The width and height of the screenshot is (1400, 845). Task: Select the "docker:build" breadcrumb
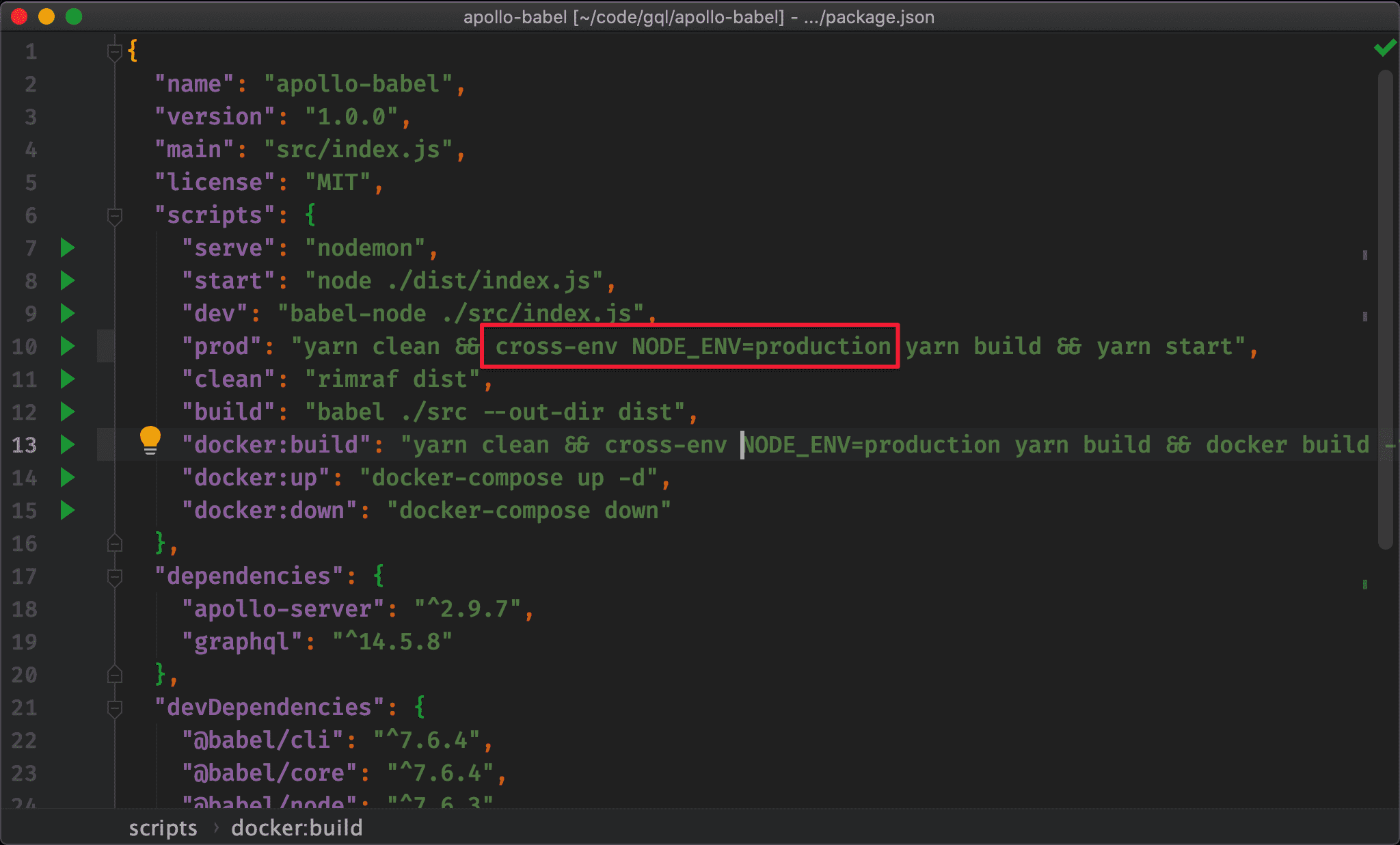(x=297, y=828)
